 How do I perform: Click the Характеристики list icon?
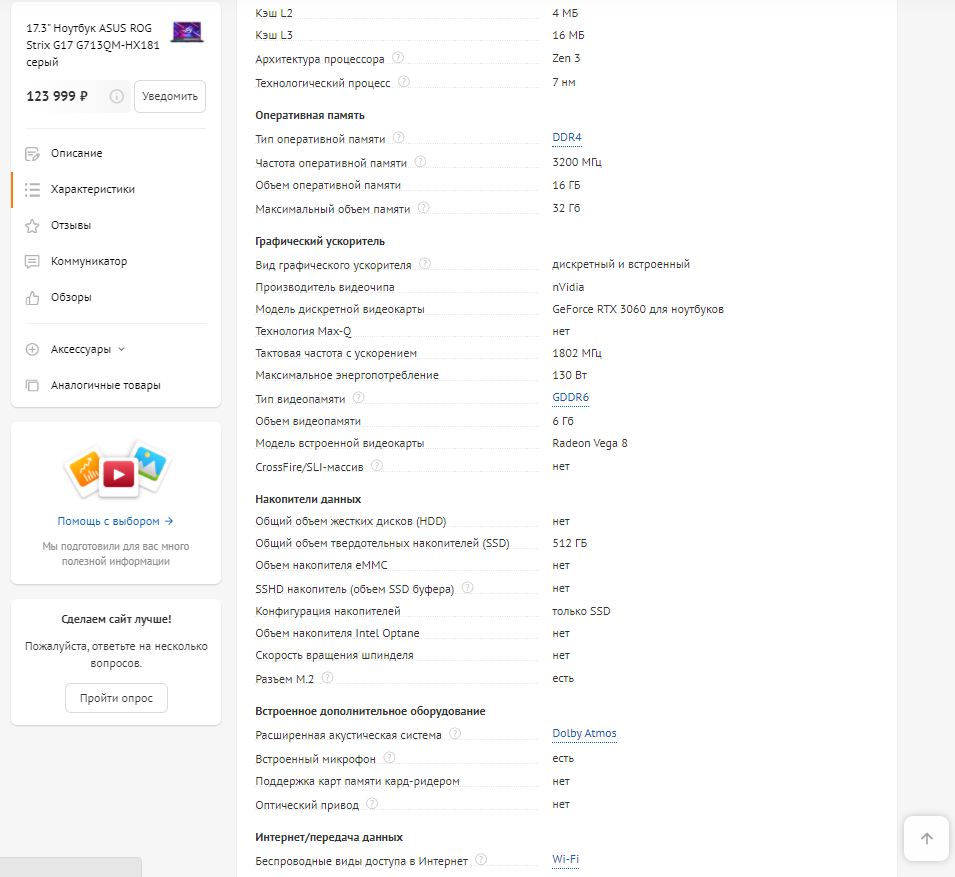coord(32,190)
